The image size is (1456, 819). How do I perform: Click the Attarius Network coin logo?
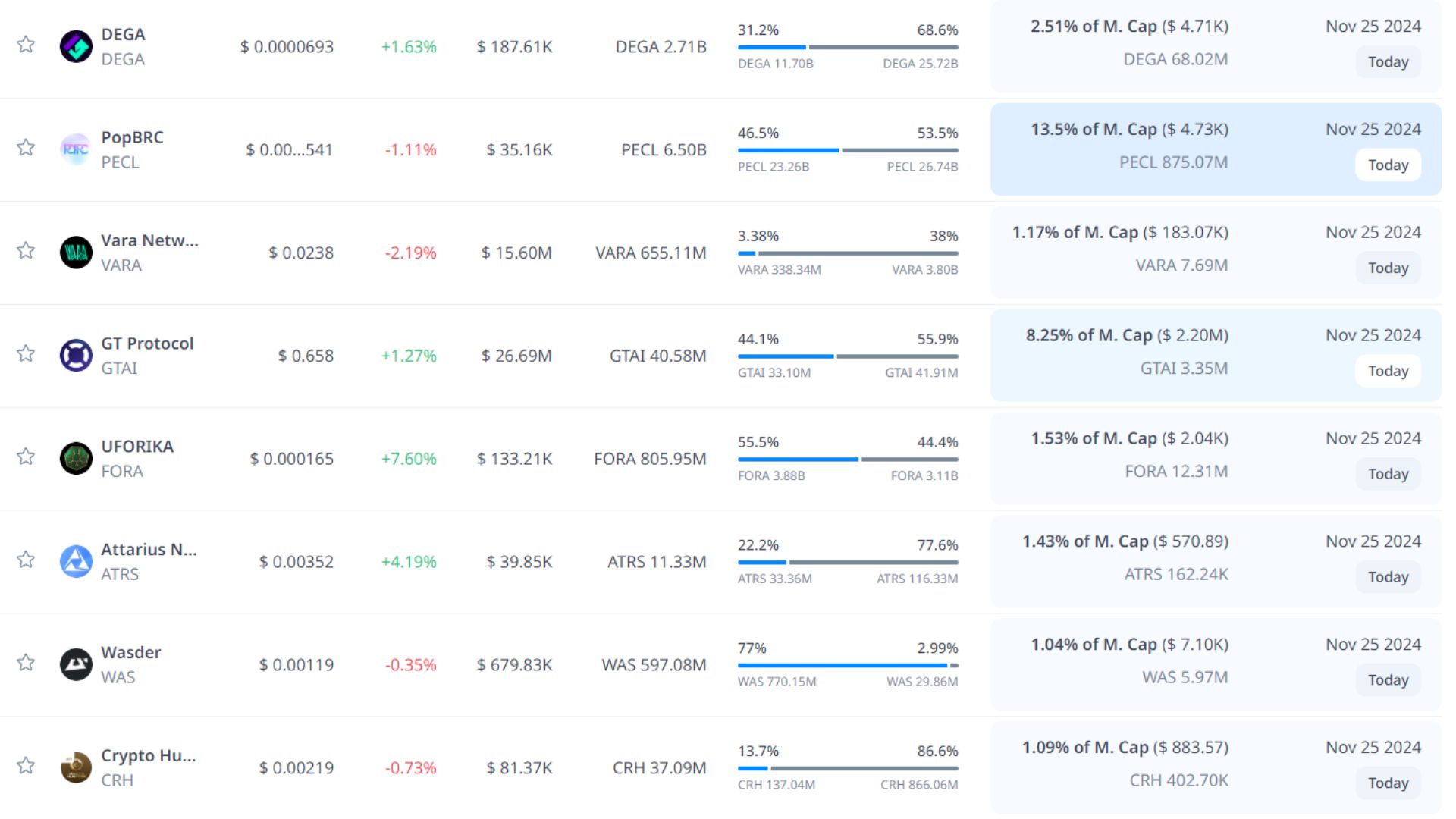point(76,562)
